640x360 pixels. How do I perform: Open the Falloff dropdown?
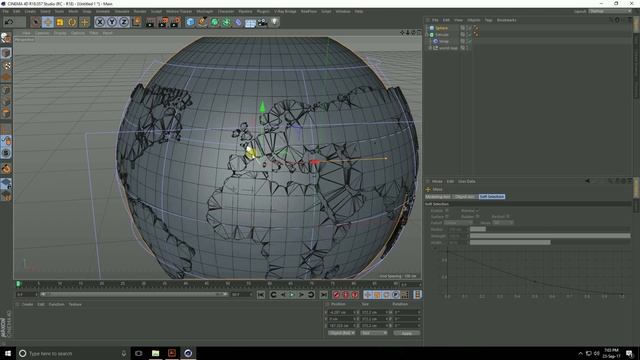458,223
